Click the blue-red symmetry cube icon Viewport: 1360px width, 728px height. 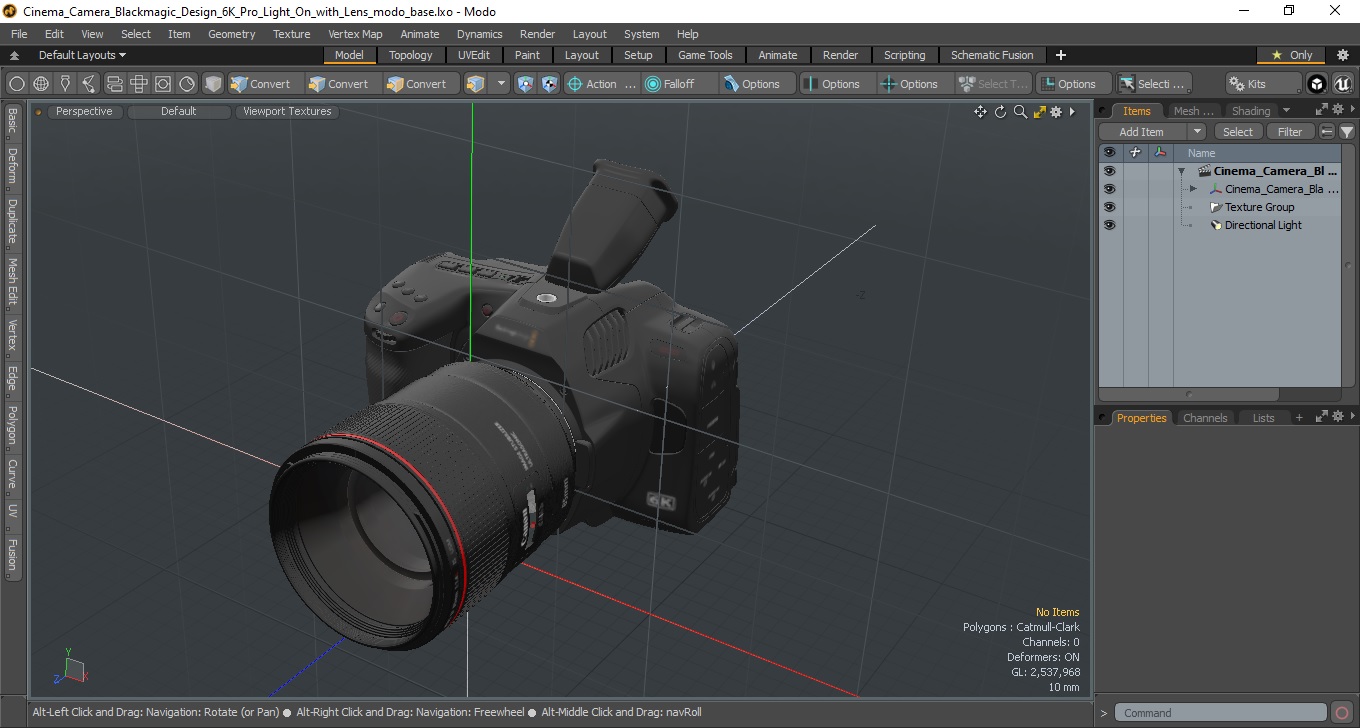525,84
